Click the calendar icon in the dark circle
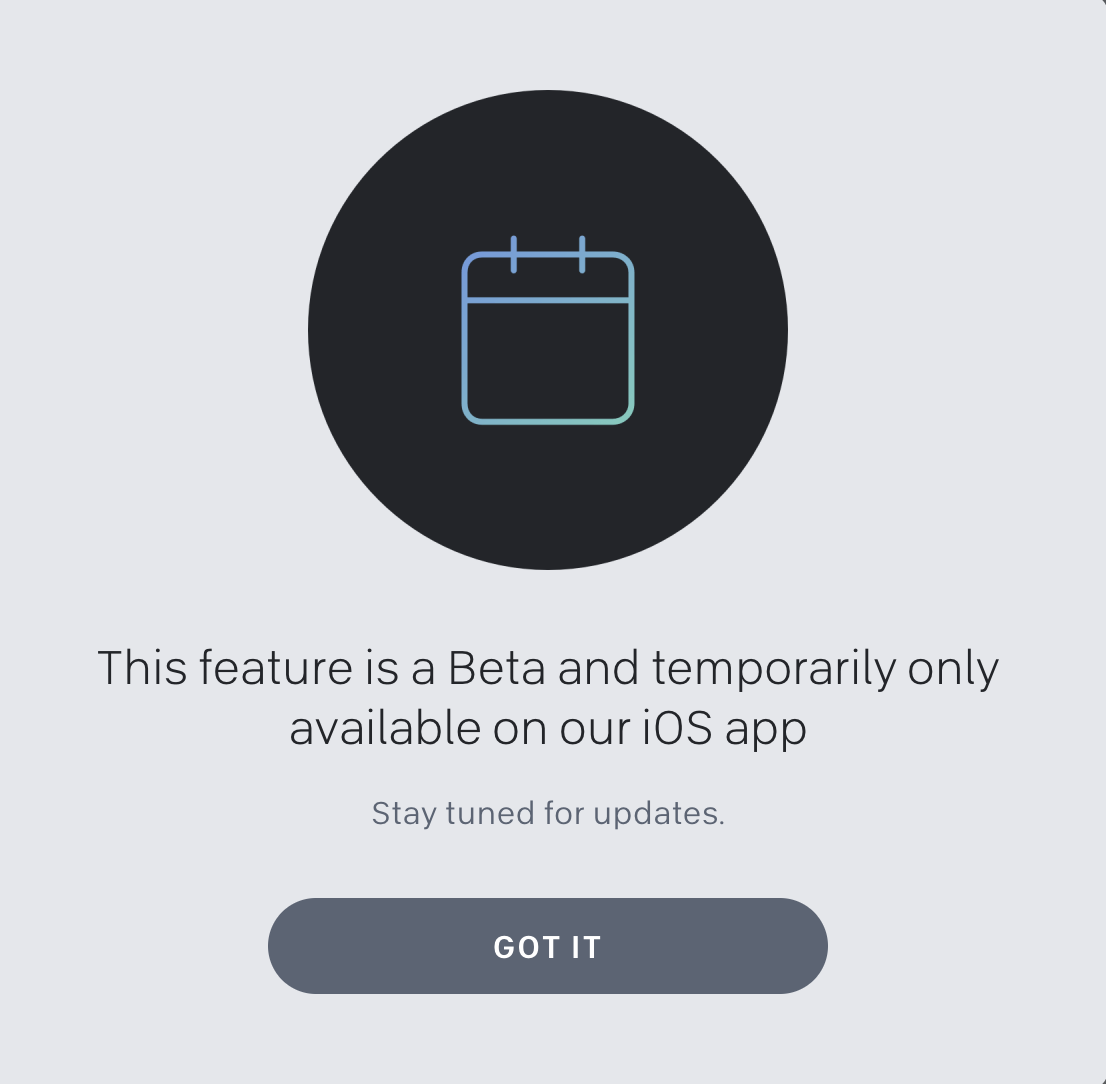 548,330
